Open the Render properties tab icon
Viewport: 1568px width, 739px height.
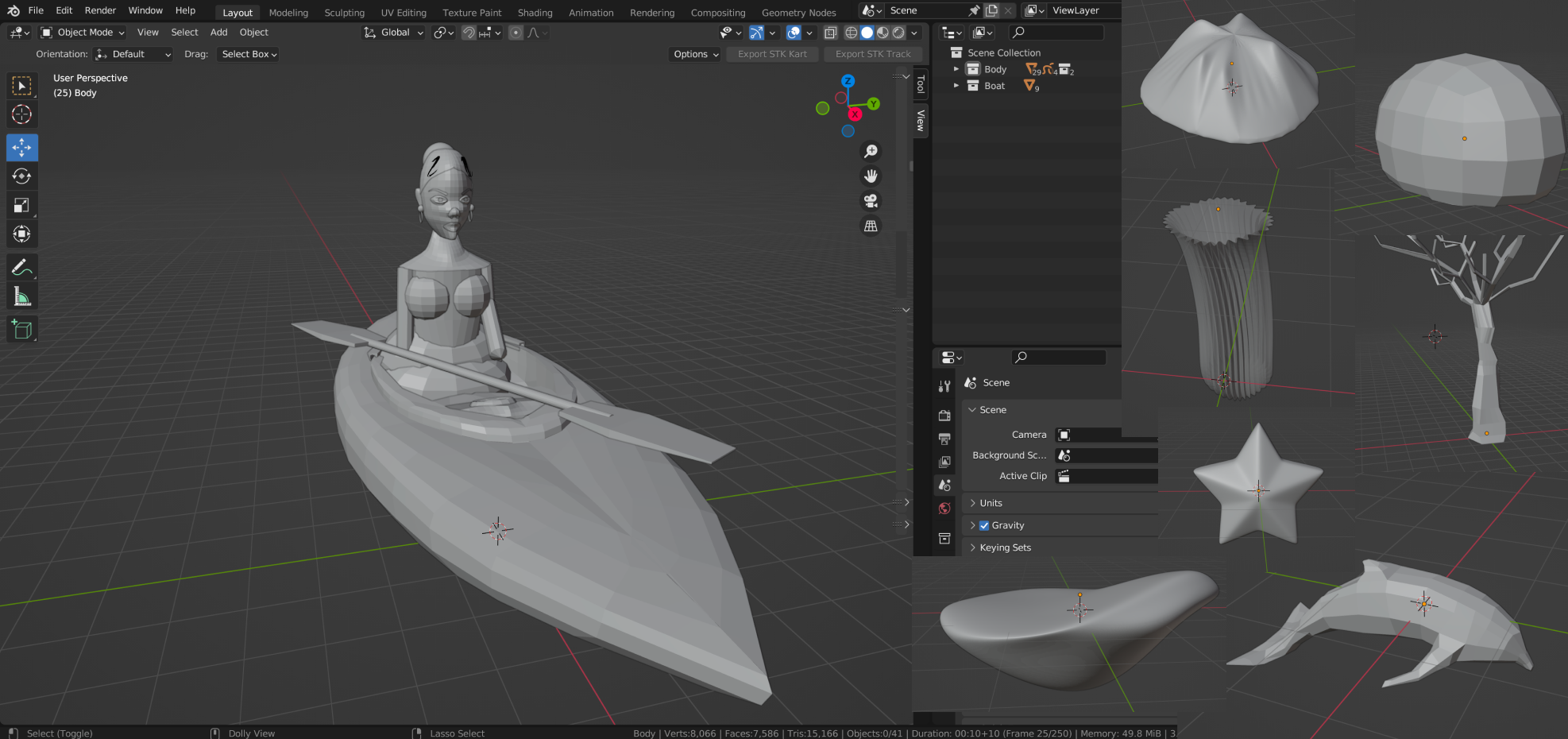944,416
